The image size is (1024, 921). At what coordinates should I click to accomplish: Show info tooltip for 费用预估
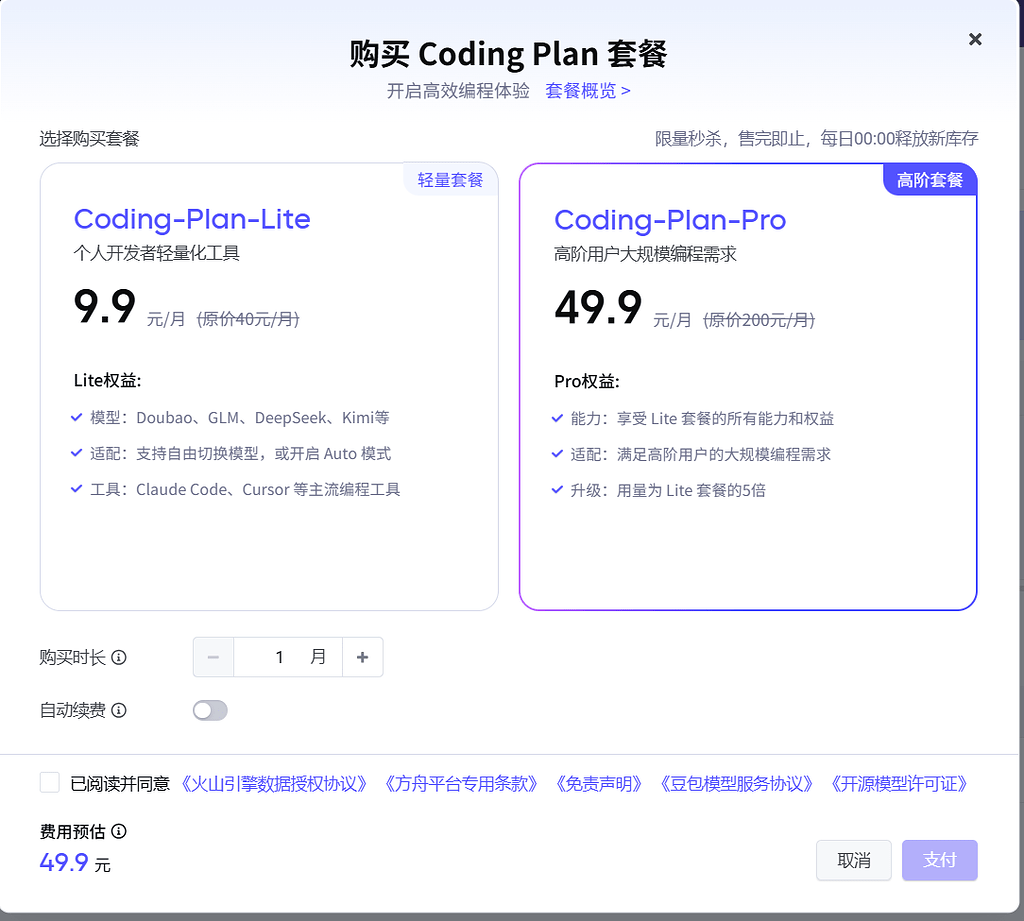tap(119, 831)
